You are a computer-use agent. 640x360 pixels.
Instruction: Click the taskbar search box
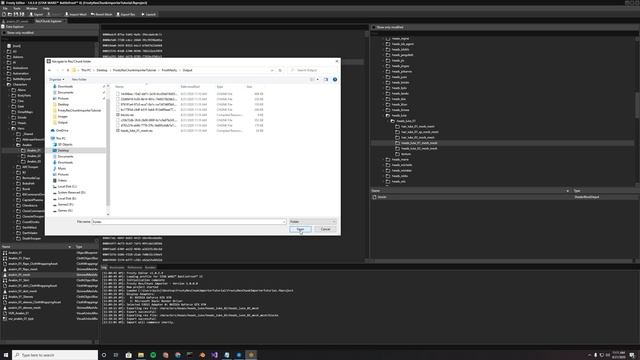(x=55, y=355)
